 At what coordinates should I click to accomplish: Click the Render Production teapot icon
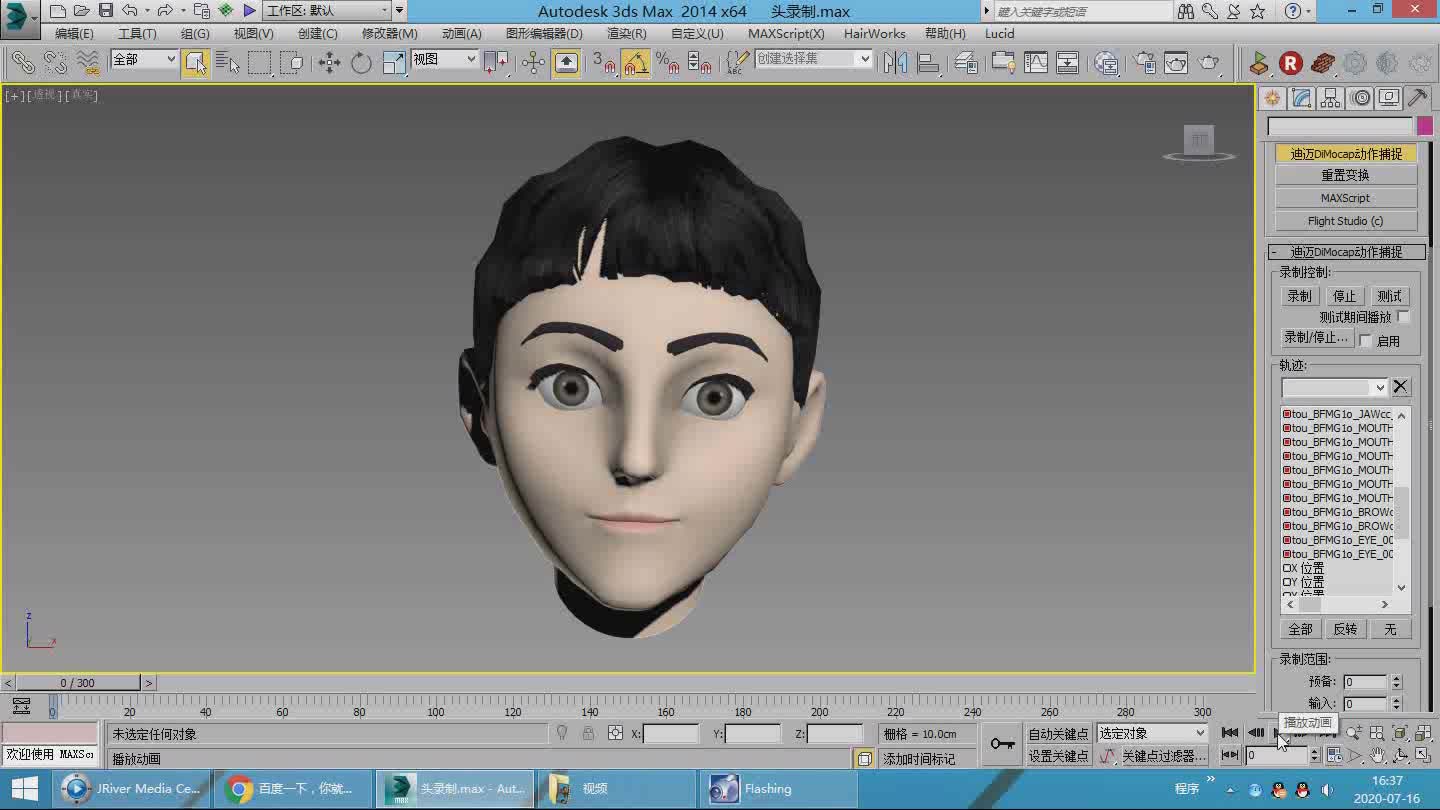click(1209, 62)
